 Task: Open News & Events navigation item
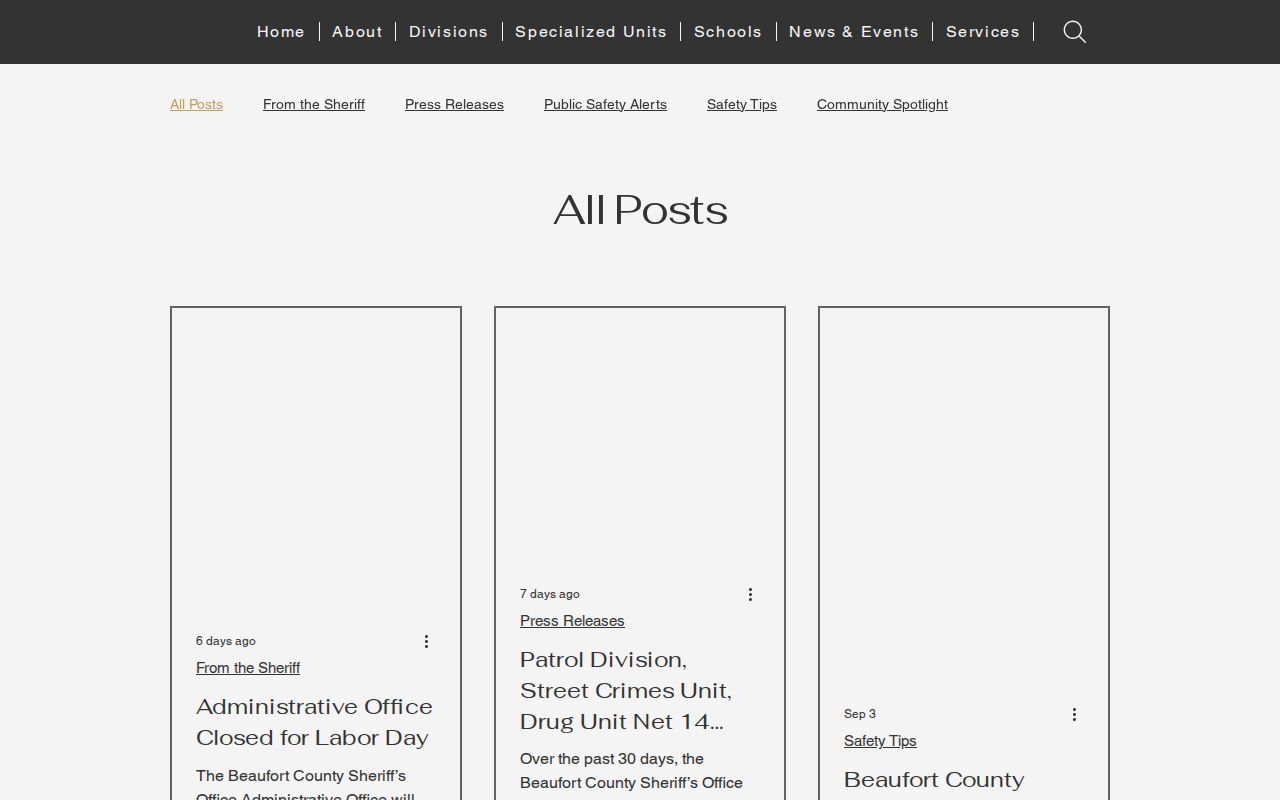(854, 32)
